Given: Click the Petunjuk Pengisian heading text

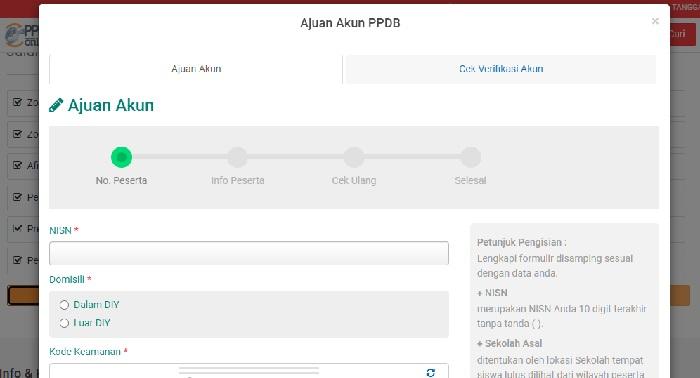Looking at the screenshot, I should [521, 242].
